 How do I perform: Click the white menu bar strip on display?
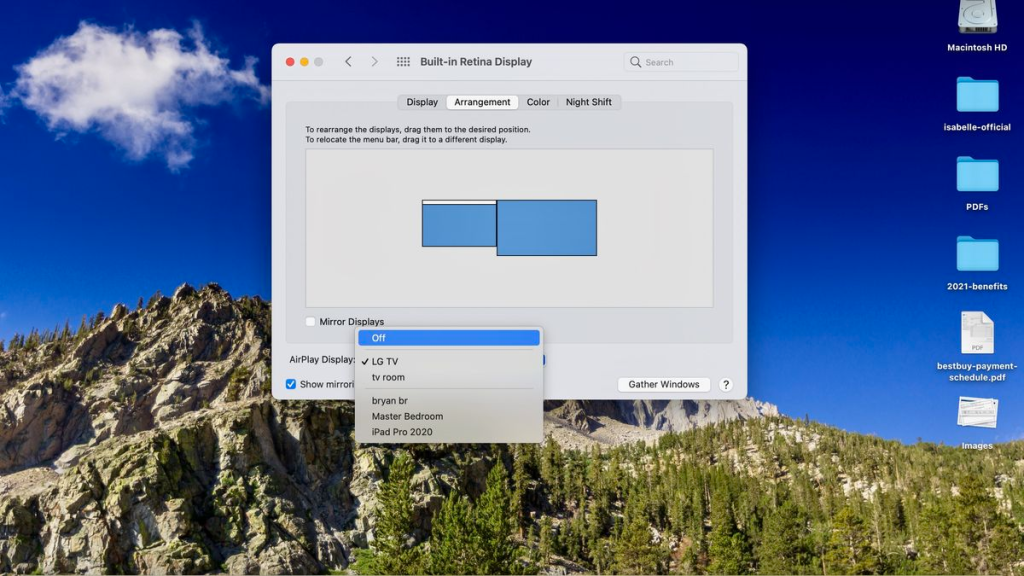pos(459,202)
